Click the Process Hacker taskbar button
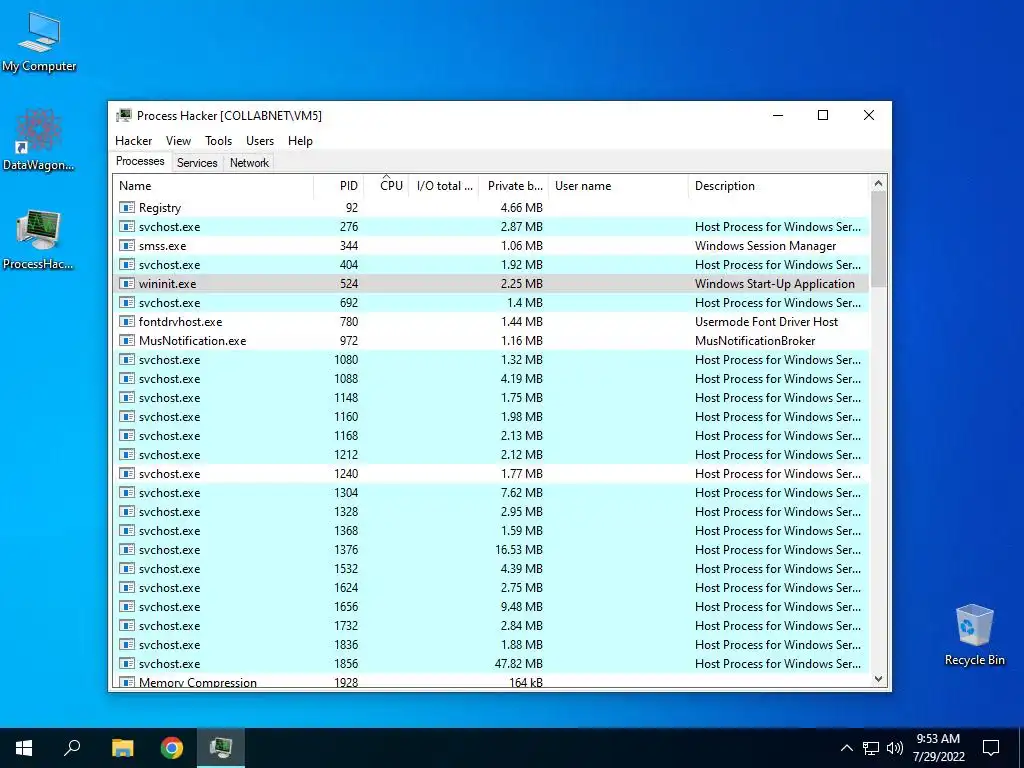The width and height of the screenshot is (1024, 768). coord(221,748)
